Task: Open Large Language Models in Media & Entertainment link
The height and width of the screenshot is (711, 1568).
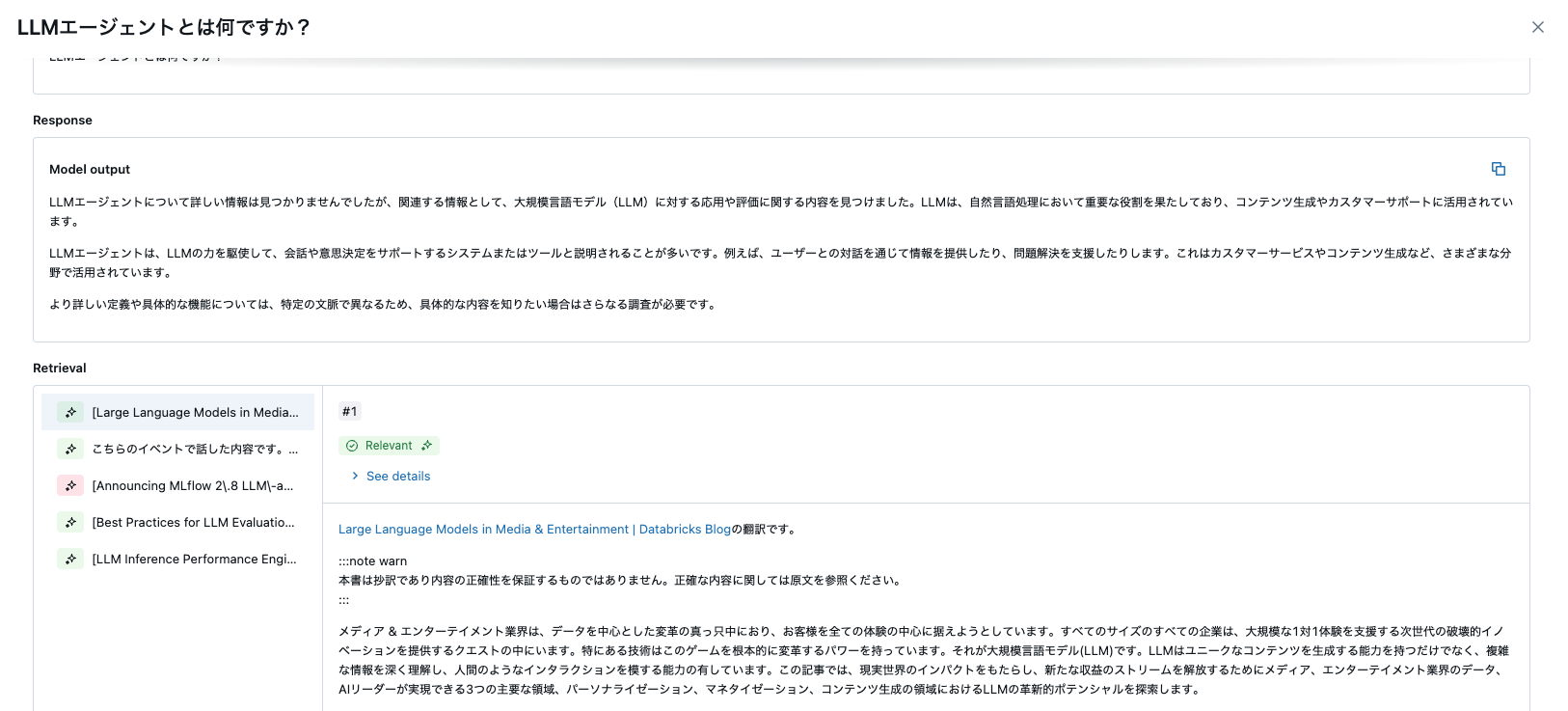Action: (534, 529)
